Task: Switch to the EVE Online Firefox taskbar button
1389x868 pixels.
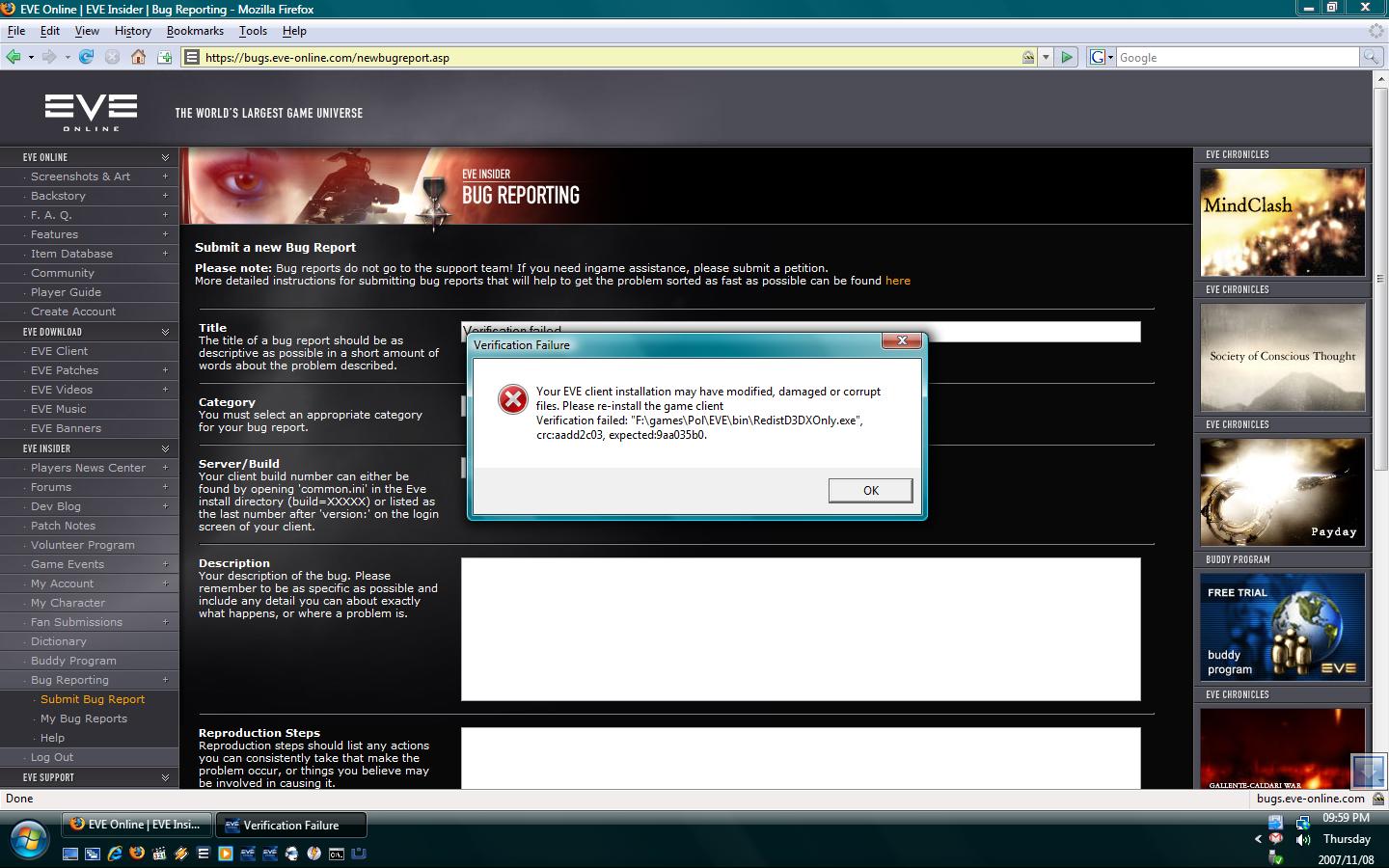Action: (x=137, y=825)
